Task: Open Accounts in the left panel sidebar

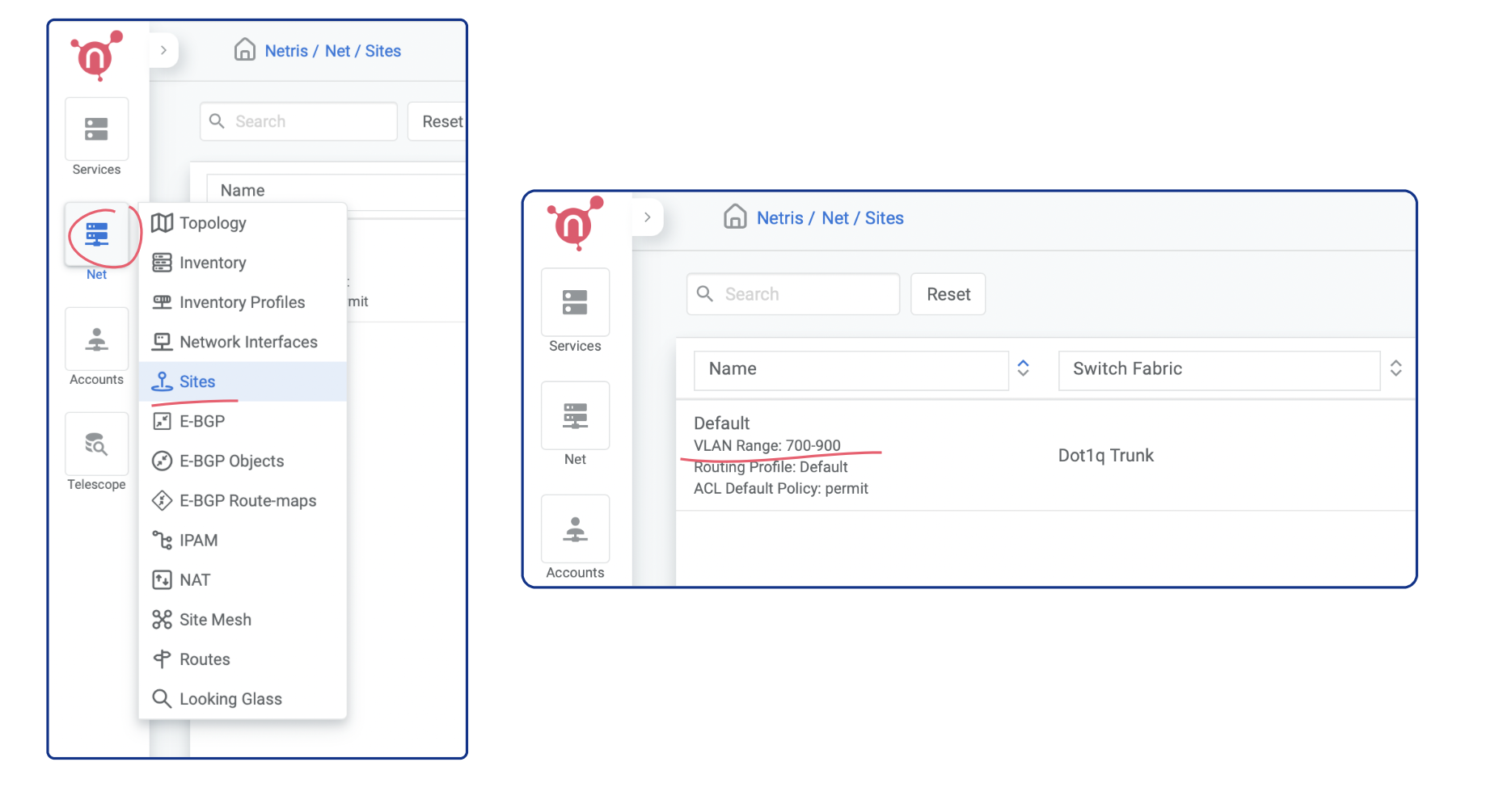Action: pos(97,339)
